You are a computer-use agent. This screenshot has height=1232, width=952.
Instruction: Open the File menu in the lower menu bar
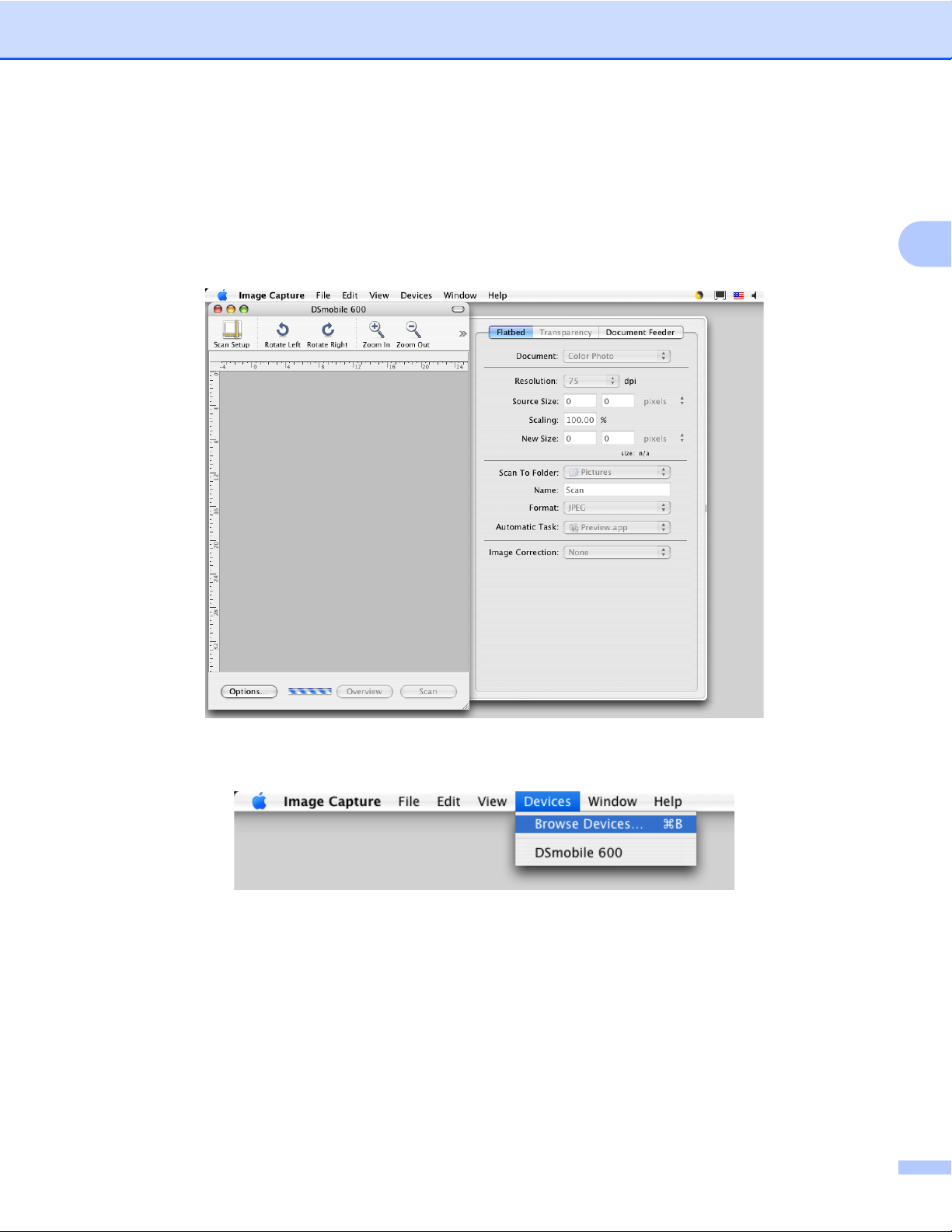(x=409, y=801)
